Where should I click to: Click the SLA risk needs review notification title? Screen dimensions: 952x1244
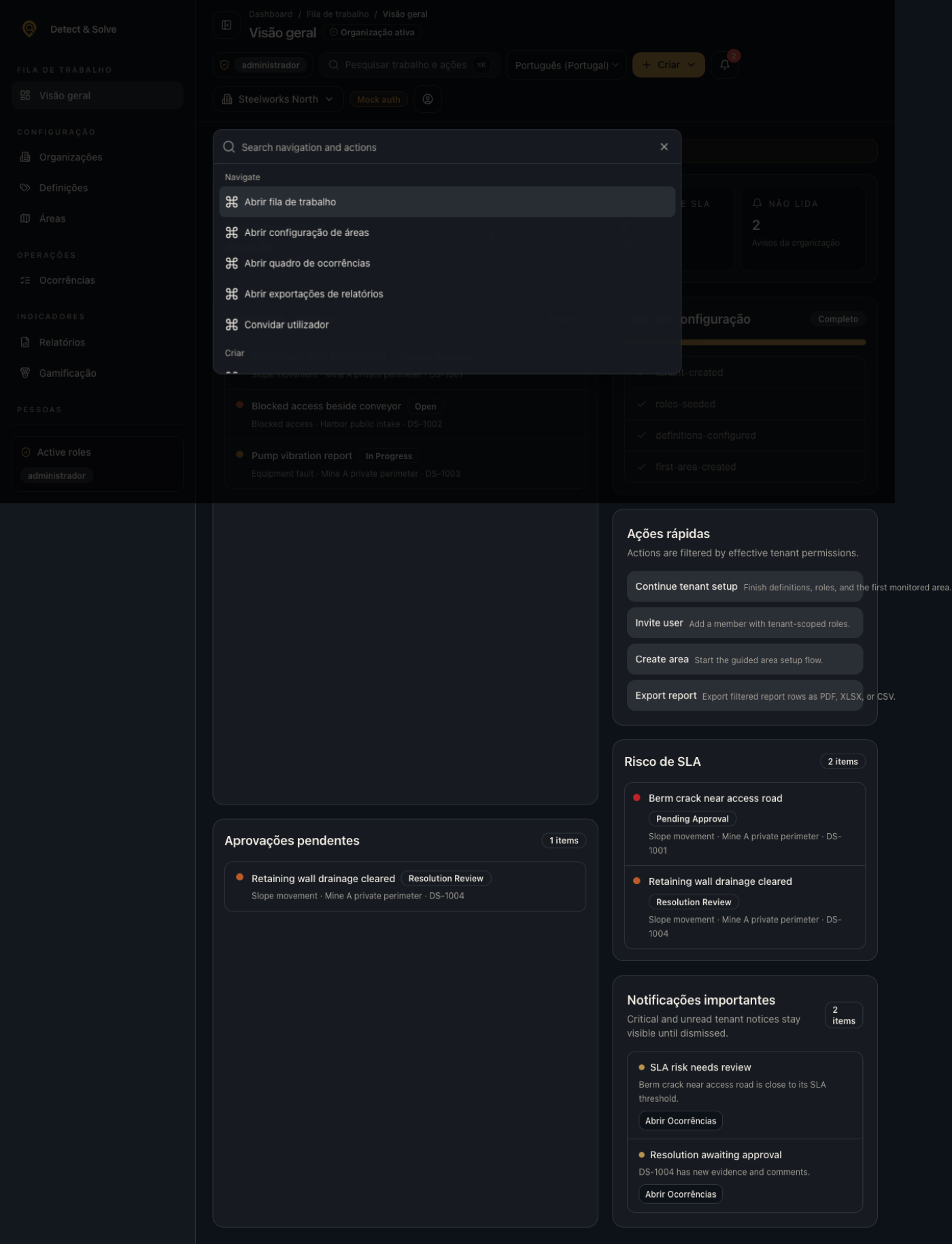(700, 1067)
